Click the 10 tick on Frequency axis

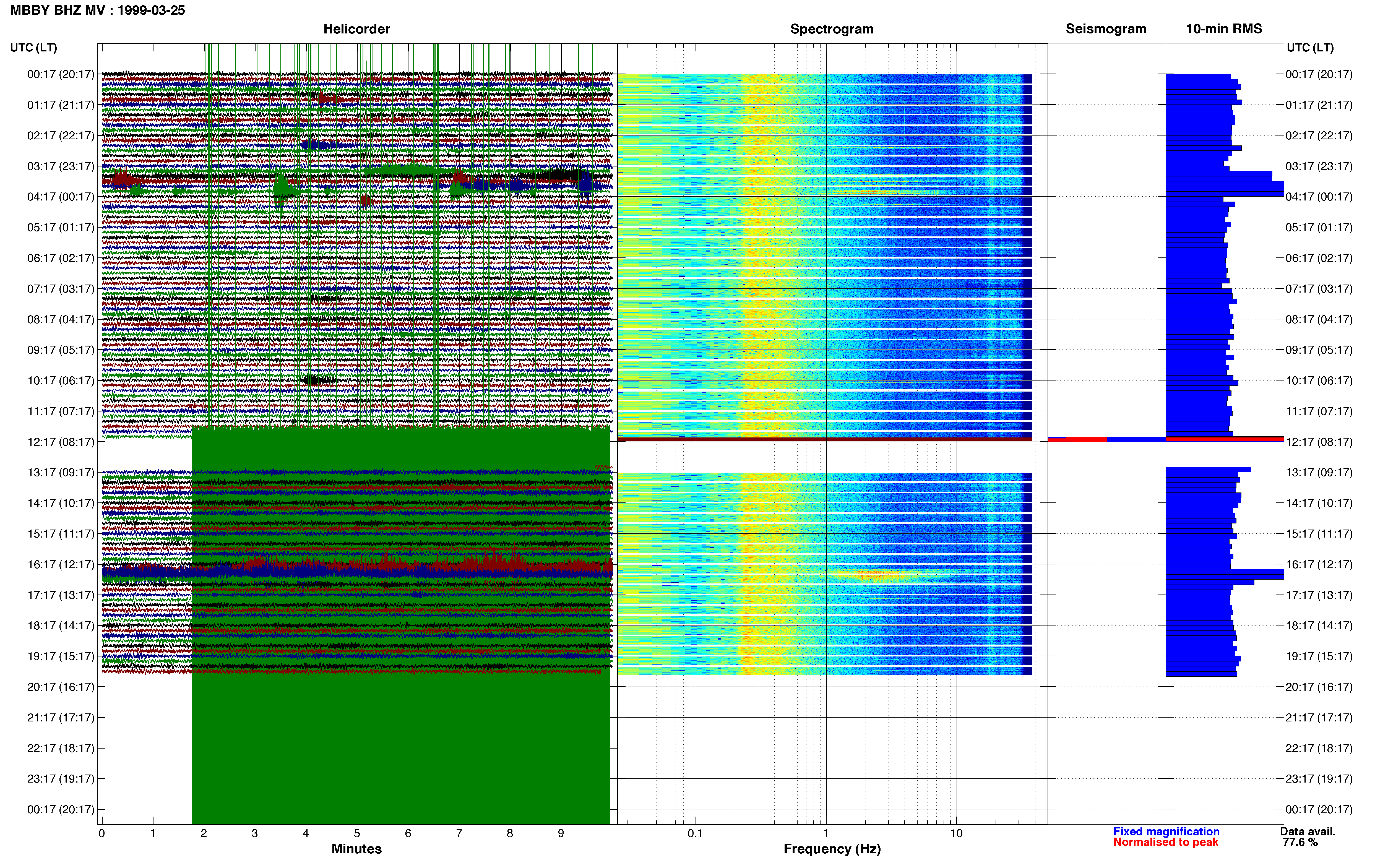tap(956, 833)
